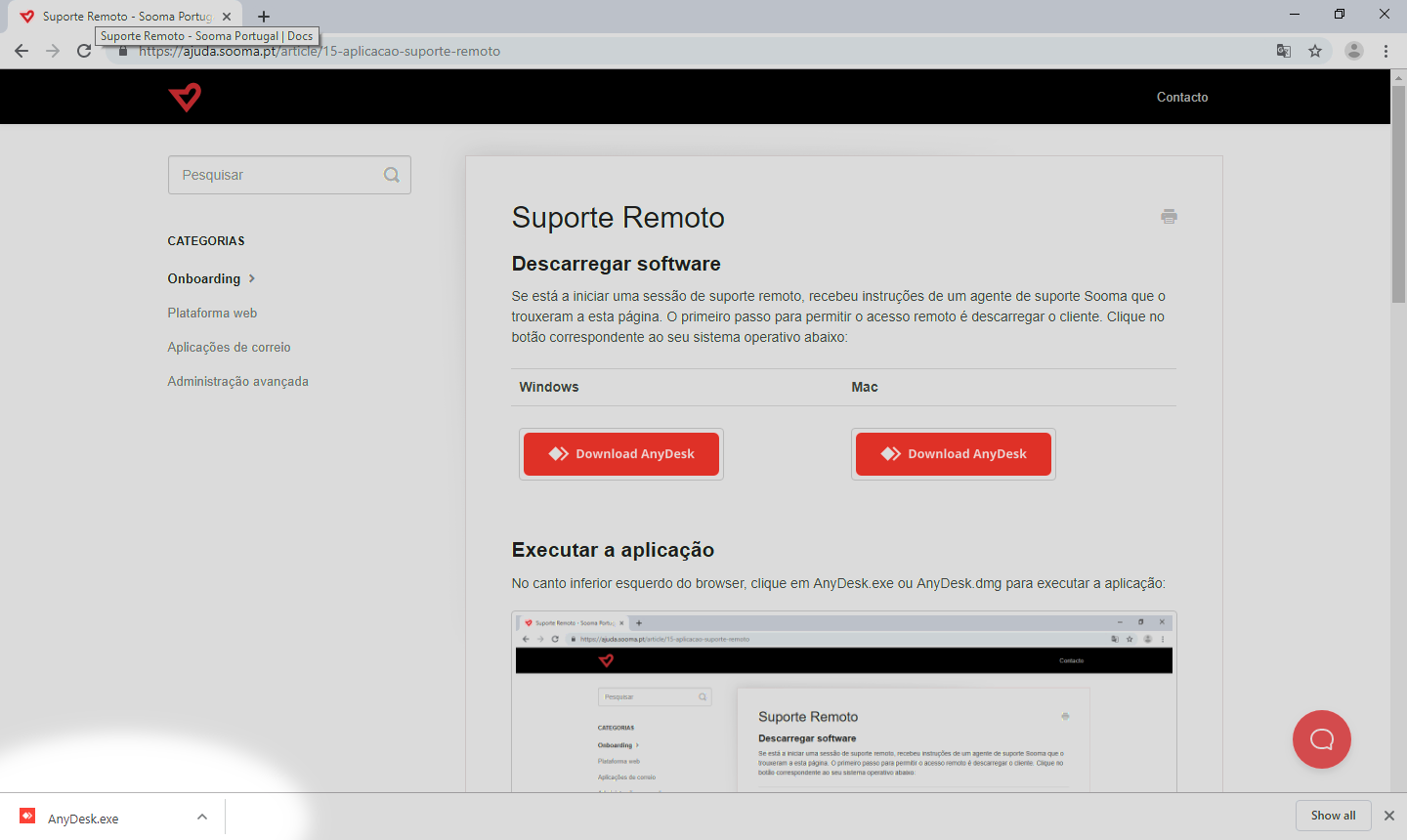Open the browser profile avatar

1354,51
